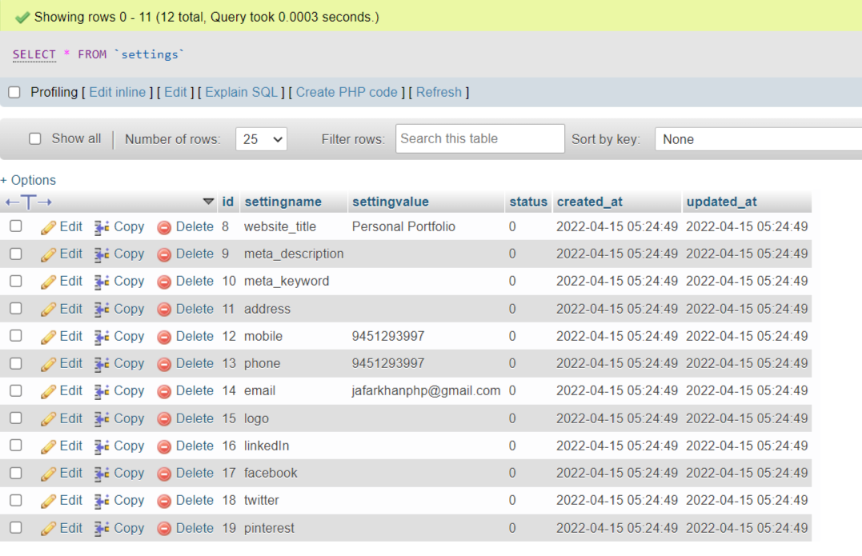Click the Copy icon for logo row
Image resolution: width=862 pixels, height=556 pixels.
[102, 419]
